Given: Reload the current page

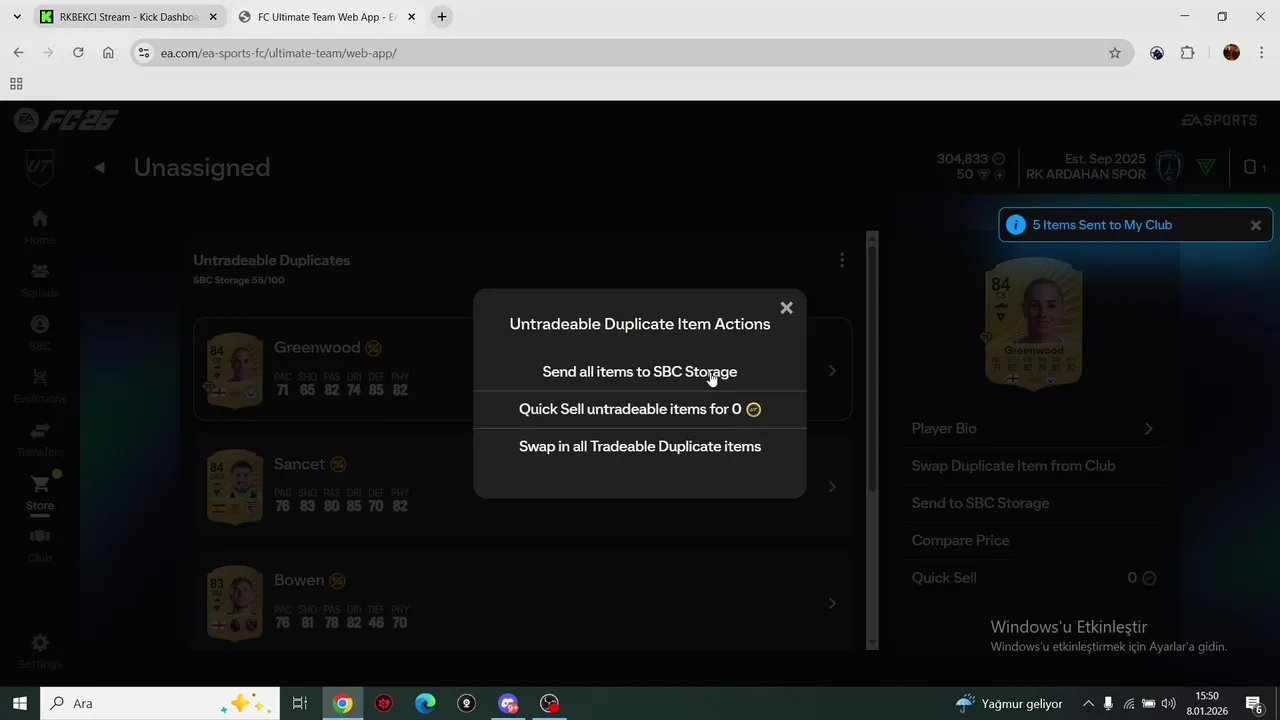Looking at the screenshot, I should (x=78, y=53).
